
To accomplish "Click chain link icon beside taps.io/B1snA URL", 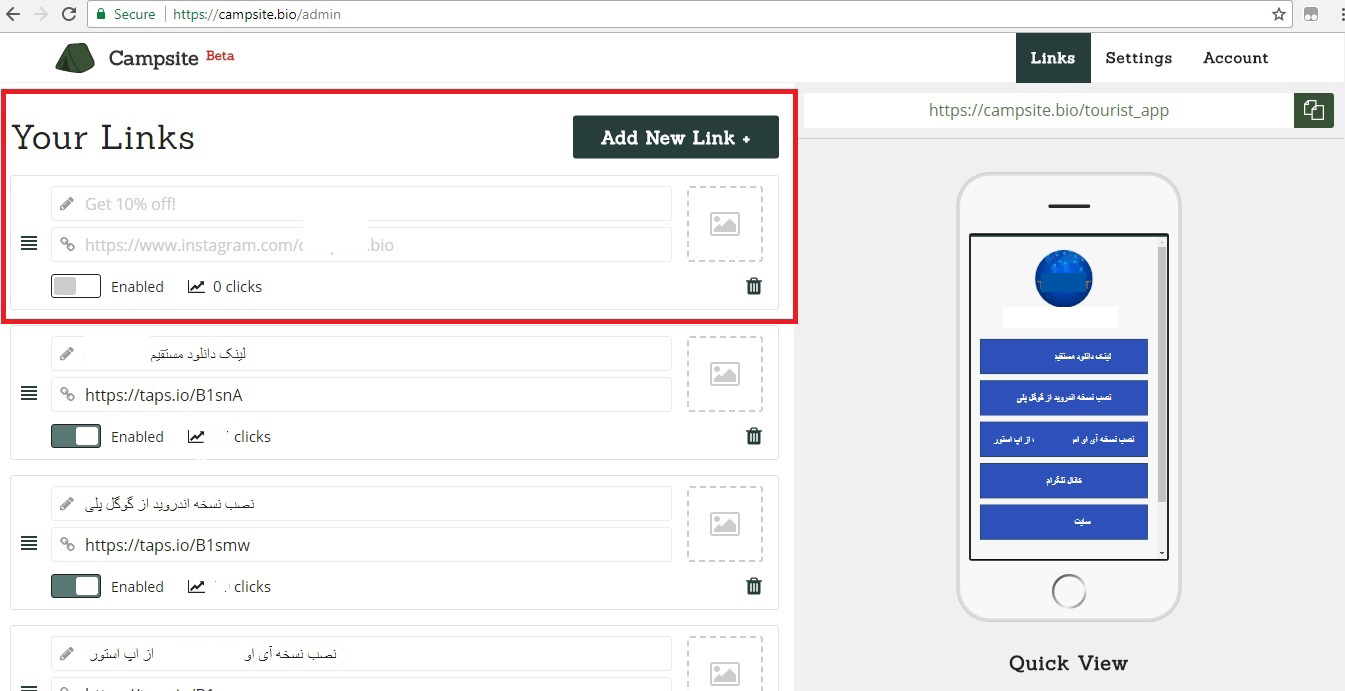I will pyautogui.click(x=67, y=395).
